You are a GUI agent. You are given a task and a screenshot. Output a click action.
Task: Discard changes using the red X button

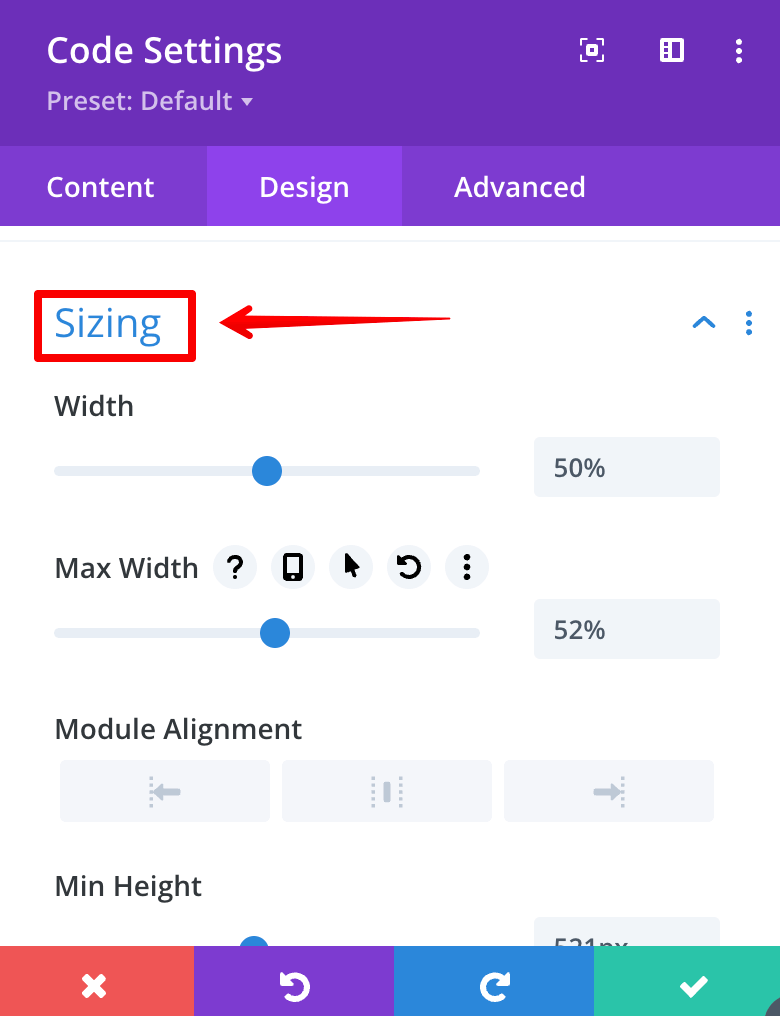tap(95, 984)
